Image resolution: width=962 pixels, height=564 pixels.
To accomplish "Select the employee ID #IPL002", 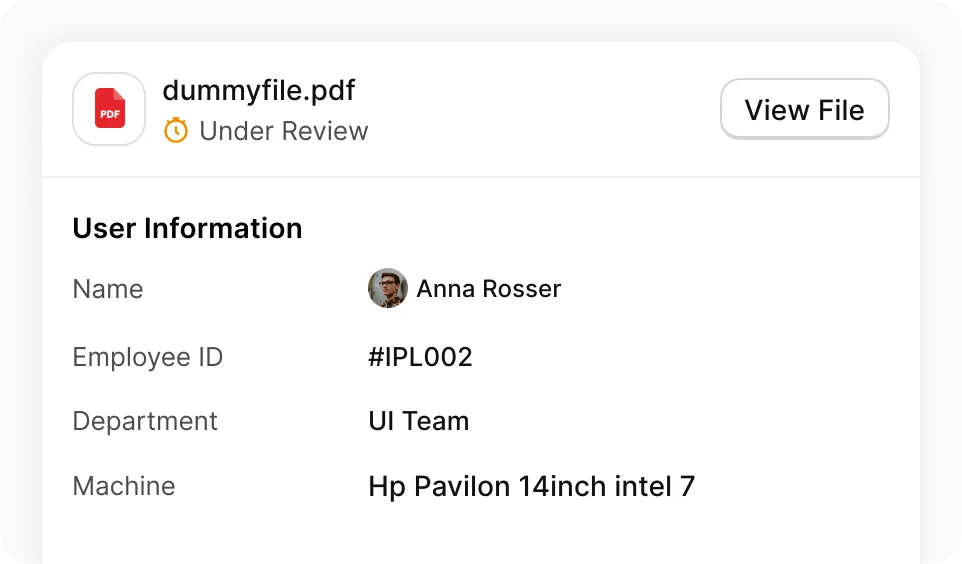I will pyautogui.click(x=420, y=357).
